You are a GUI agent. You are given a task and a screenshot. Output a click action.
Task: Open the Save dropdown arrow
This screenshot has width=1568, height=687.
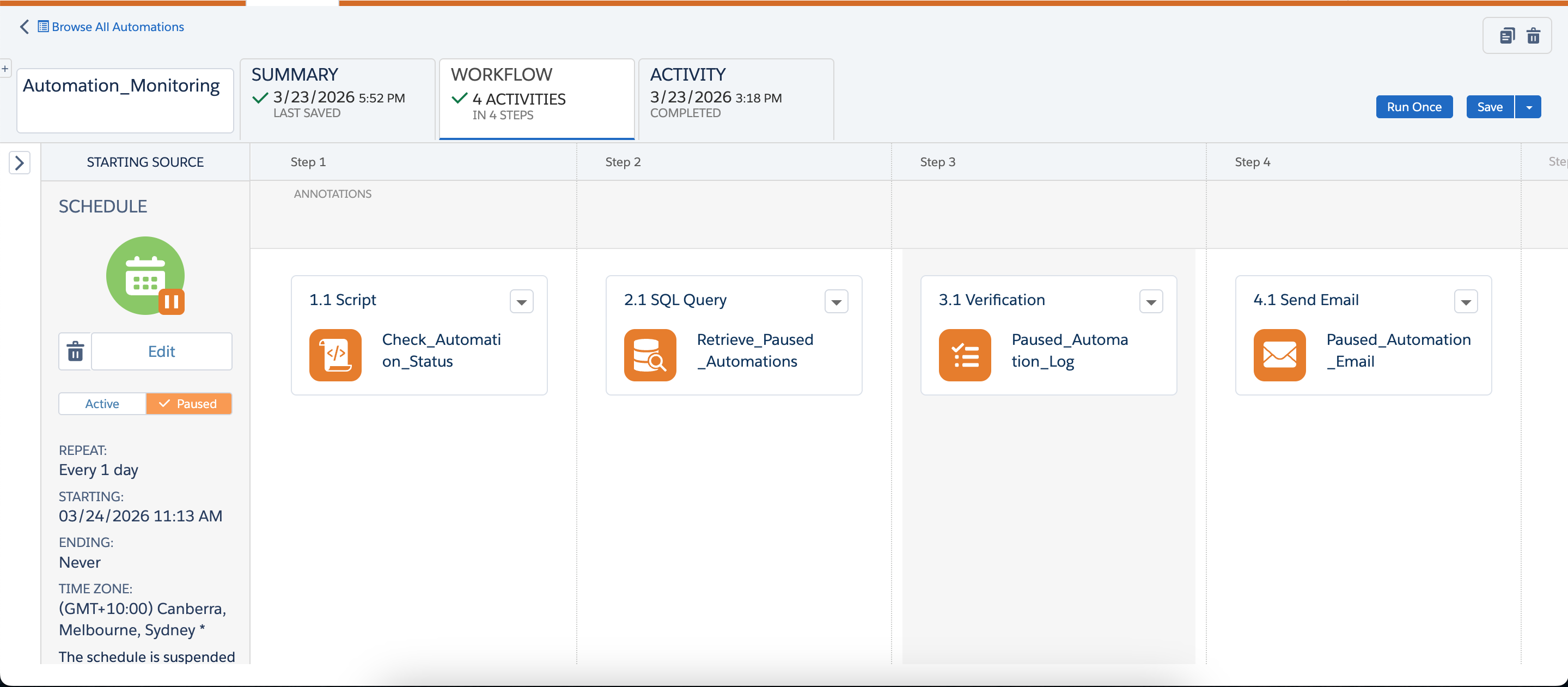coord(1528,107)
